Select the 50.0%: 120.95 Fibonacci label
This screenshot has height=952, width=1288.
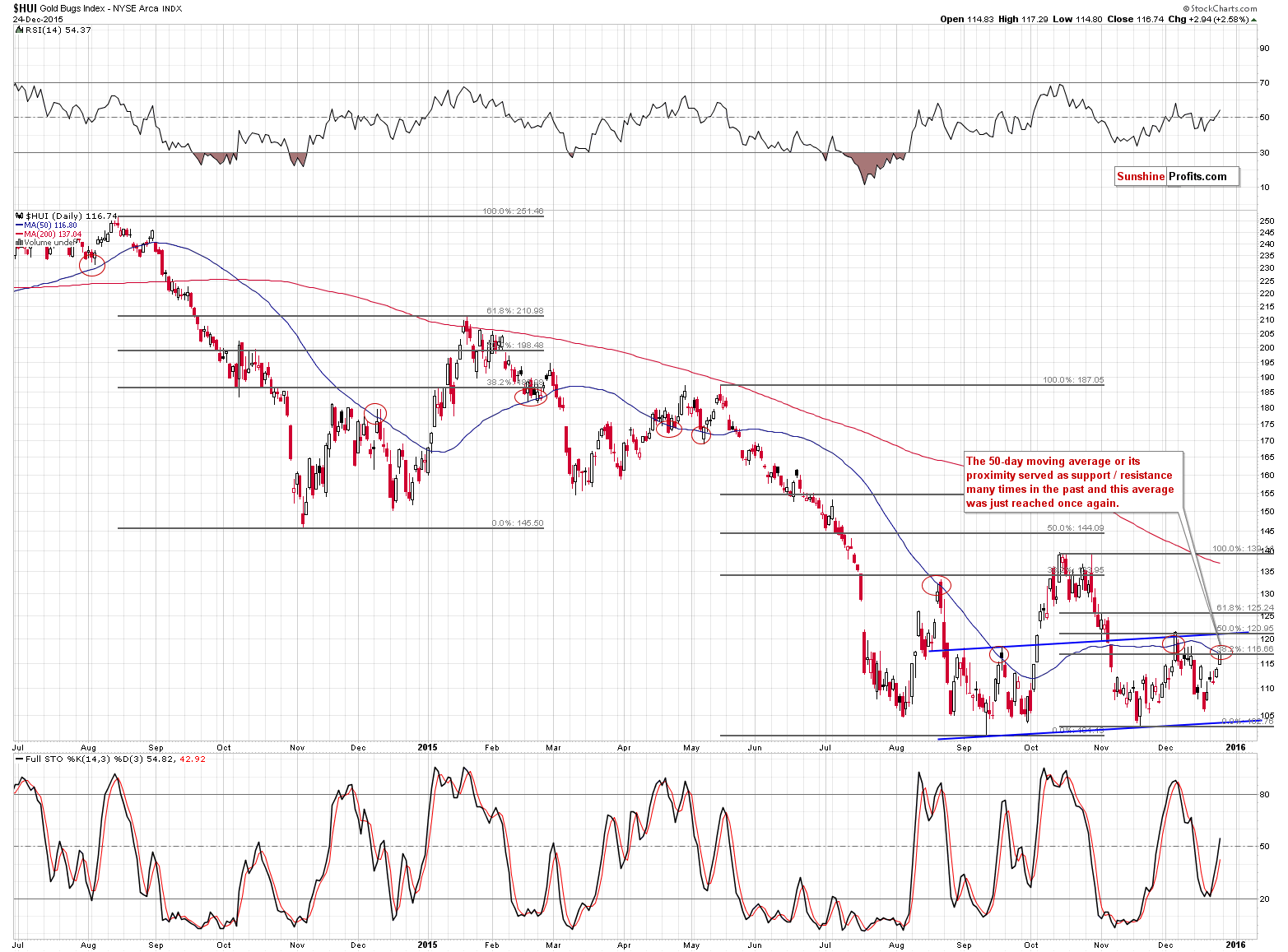(x=1245, y=629)
